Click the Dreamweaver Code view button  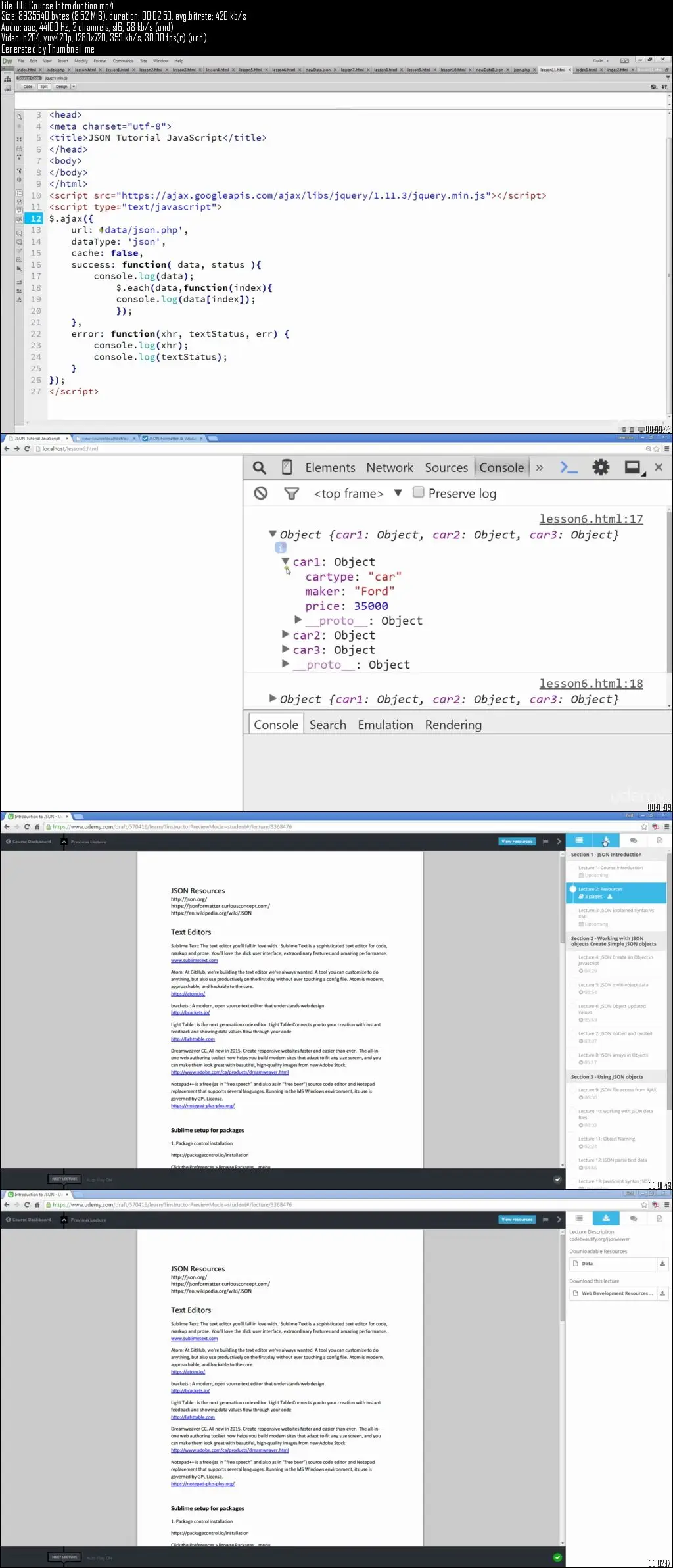[x=28, y=87]
